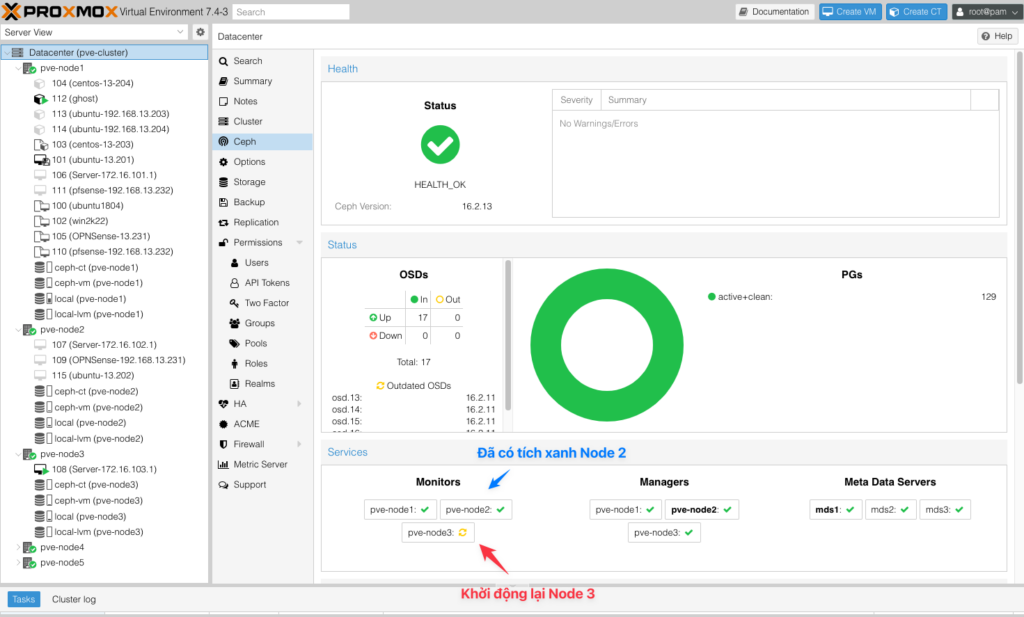
Task: Expand the pve-node5 tree node
Action: click(x=18, y=563)
